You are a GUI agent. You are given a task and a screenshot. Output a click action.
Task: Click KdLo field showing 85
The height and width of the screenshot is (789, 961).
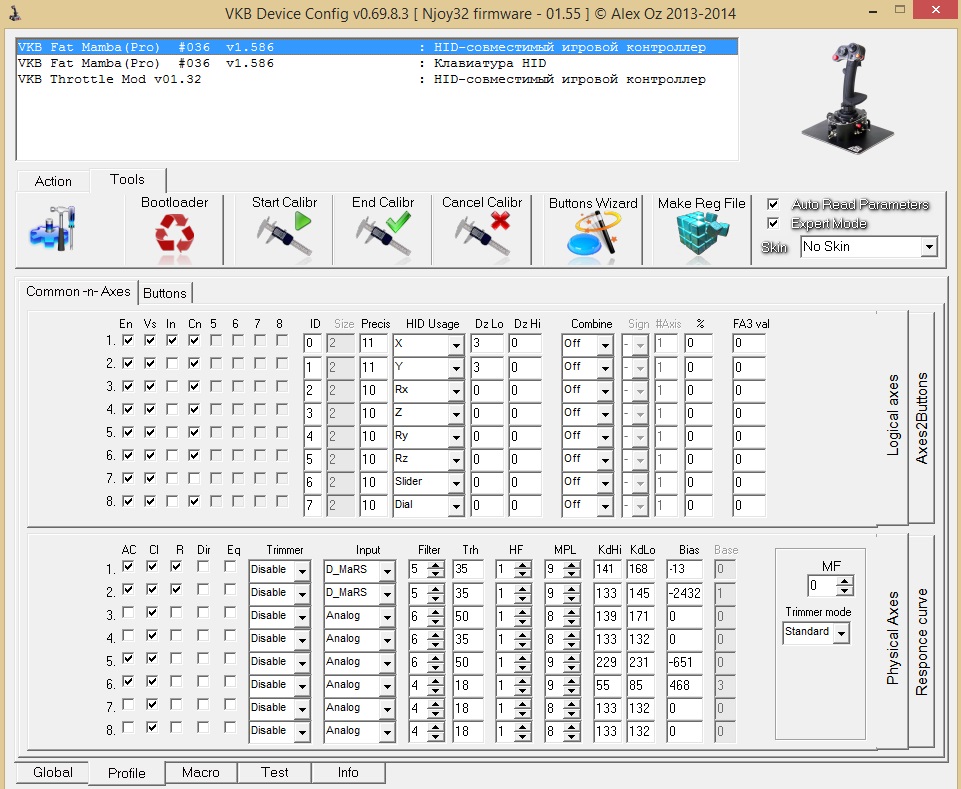click(640, 685)
